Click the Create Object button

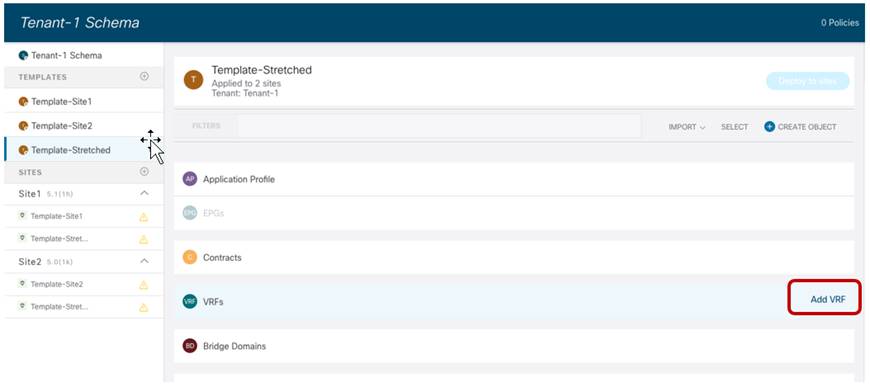click(x=800, y=127)
